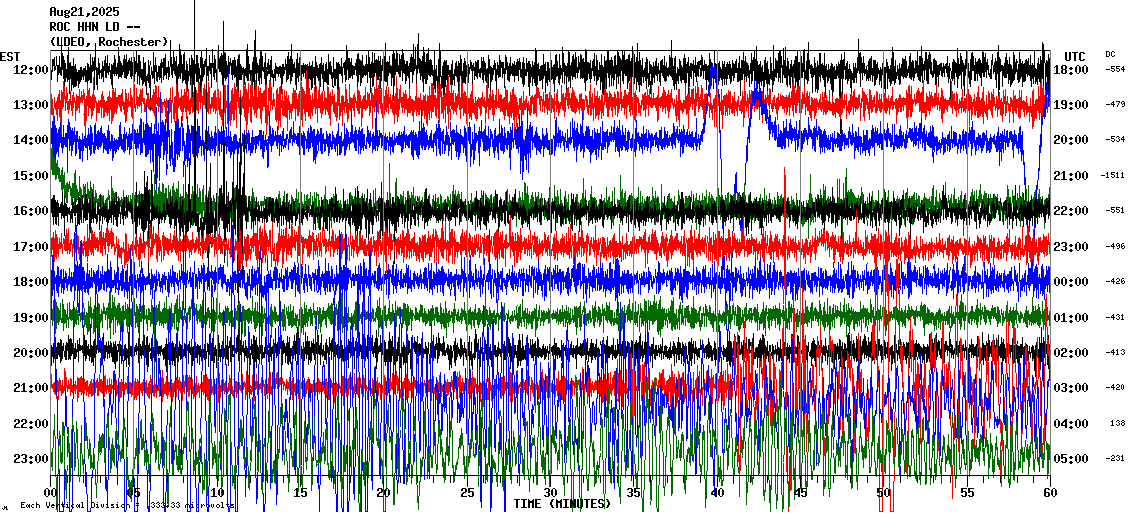This screenshot has height=519, width=1130.
Task: Click 18:00 in the EST column
Action: tap(30, 283)
